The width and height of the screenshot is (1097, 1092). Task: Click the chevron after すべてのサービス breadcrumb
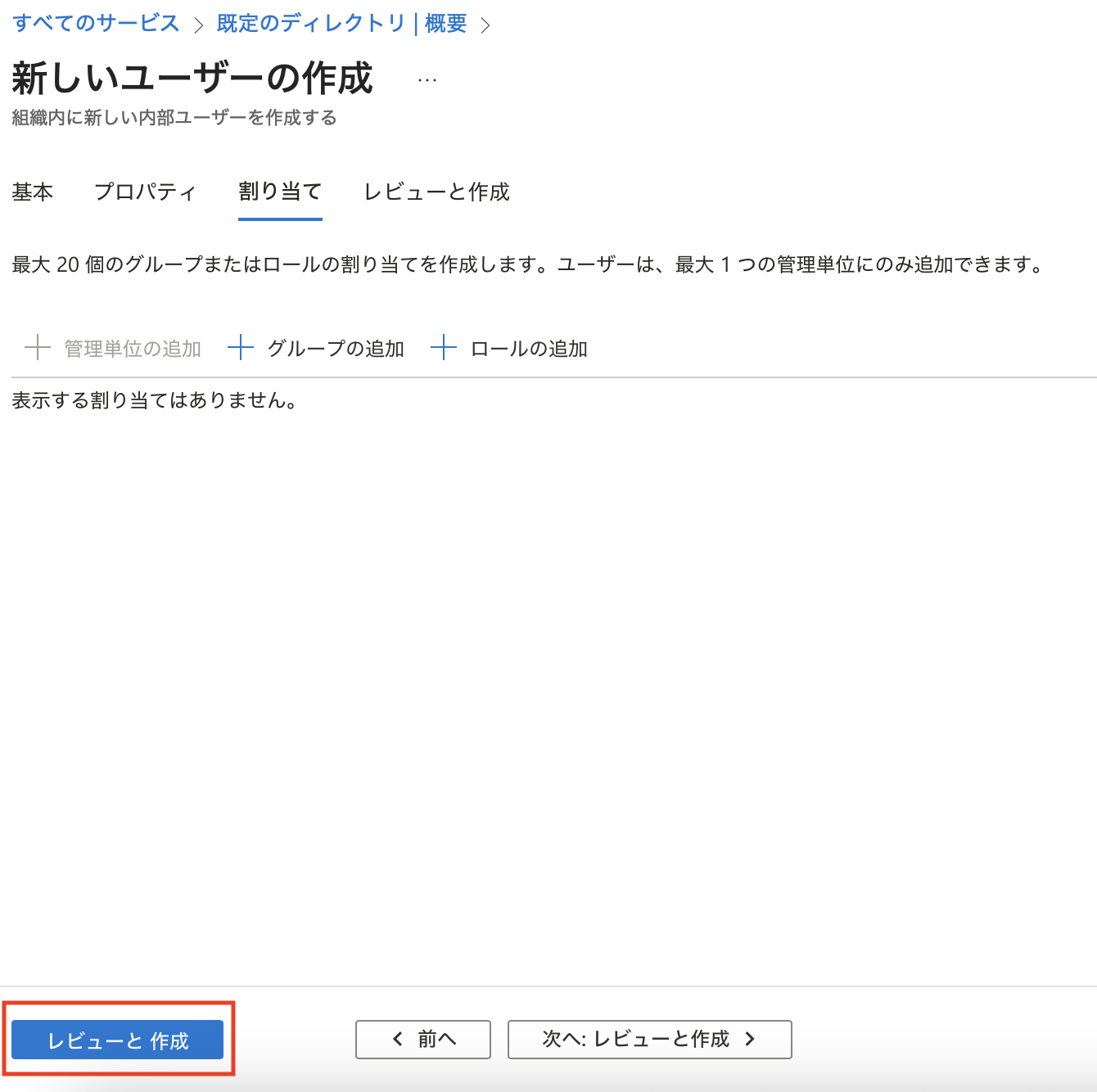pyautogui.click(x=196, y=25)
